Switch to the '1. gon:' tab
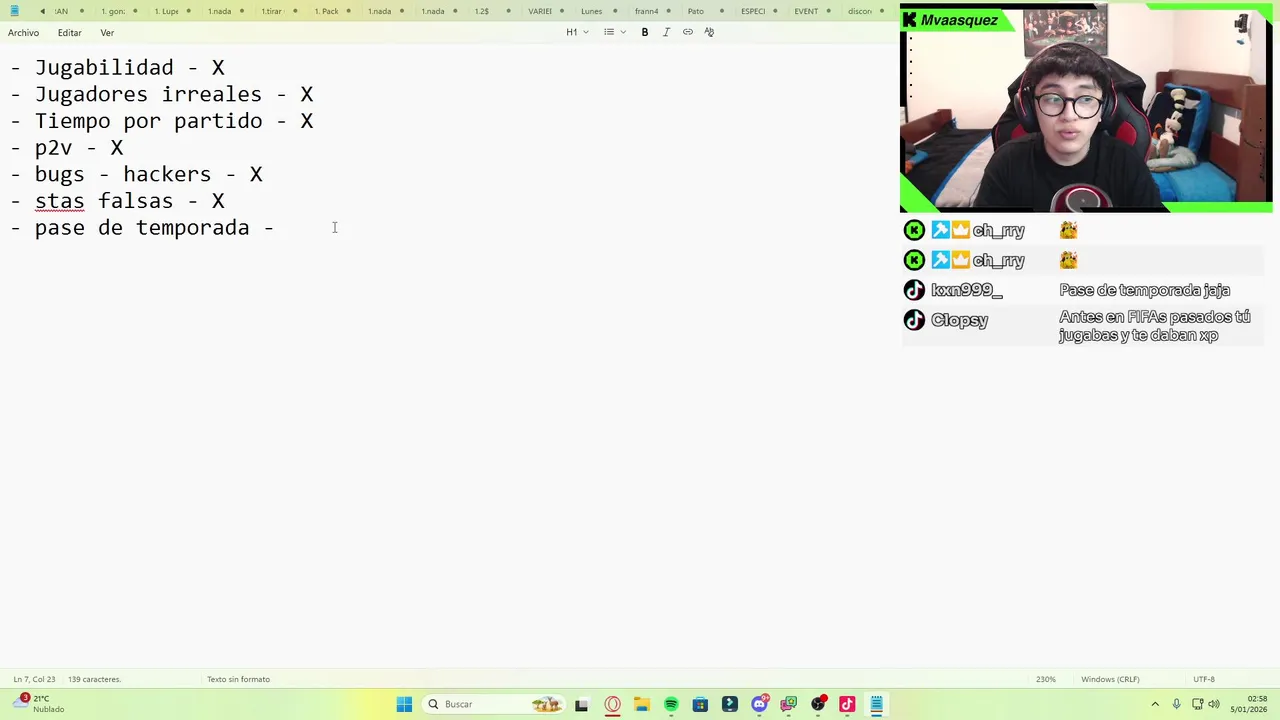Screen dimensions: 1280x720 pos(113,11)
